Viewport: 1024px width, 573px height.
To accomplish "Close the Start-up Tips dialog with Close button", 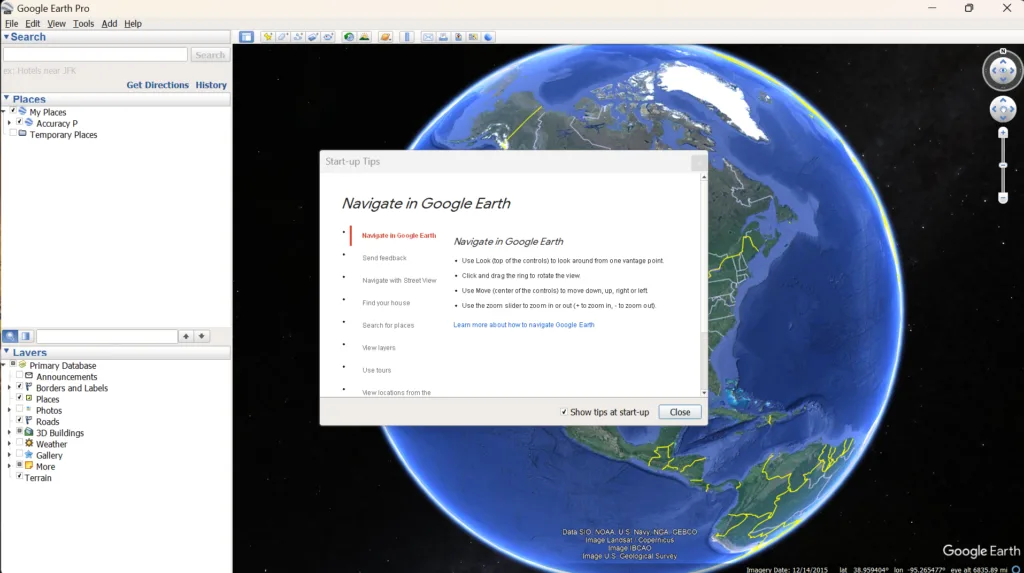I will (x=680, y=412).
